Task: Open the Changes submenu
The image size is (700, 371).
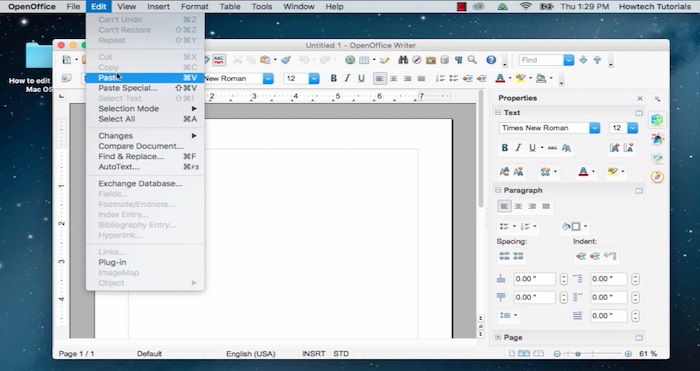Action: pos(145,136)
